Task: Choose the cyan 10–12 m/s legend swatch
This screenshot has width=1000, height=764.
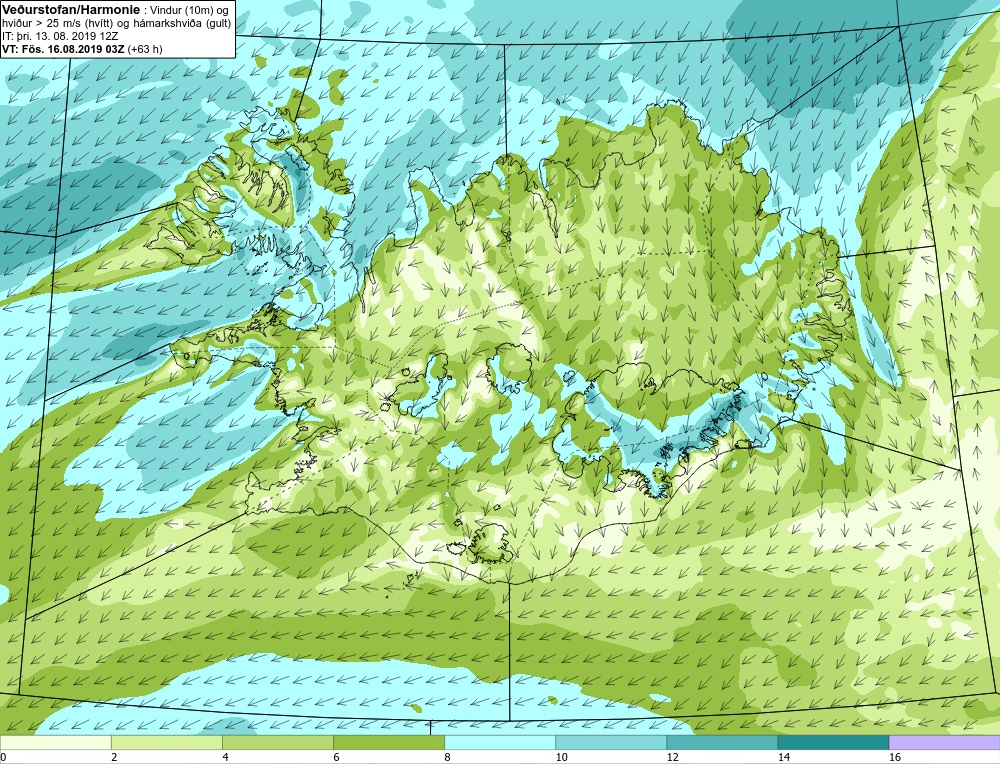Action: 610,742
